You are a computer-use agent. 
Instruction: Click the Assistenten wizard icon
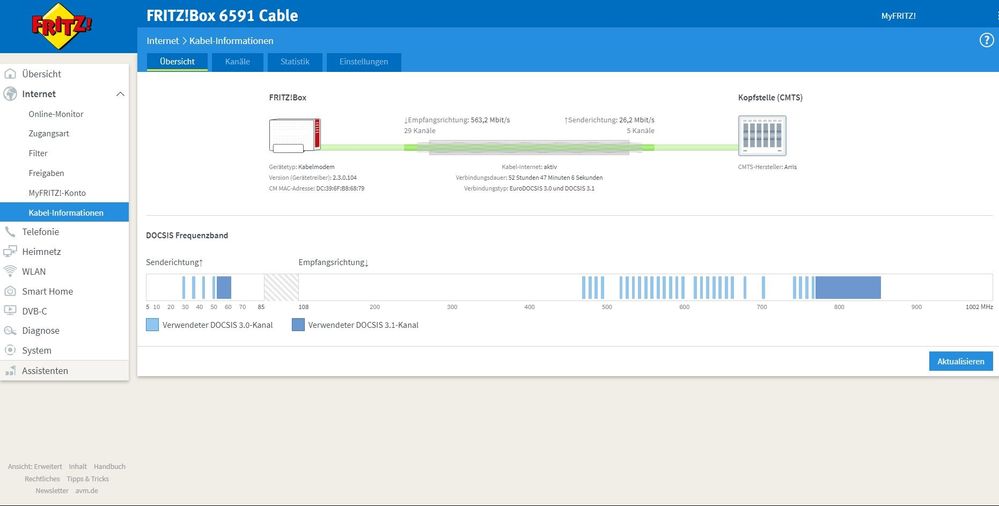tap(10, 371)
